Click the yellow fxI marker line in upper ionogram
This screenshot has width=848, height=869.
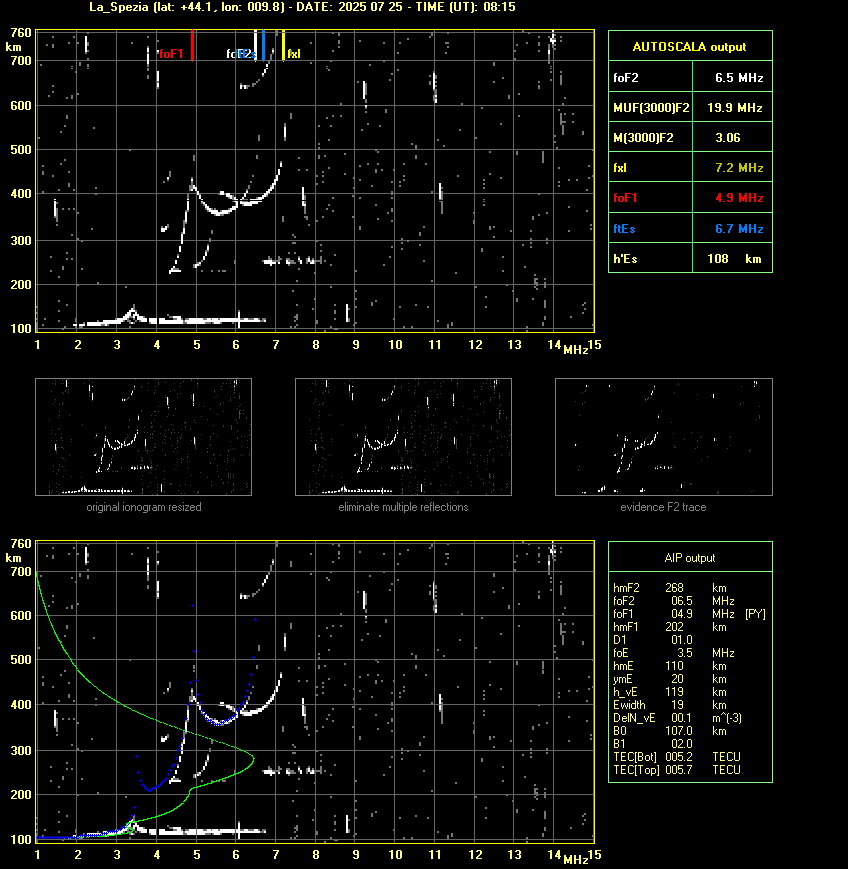284,45
